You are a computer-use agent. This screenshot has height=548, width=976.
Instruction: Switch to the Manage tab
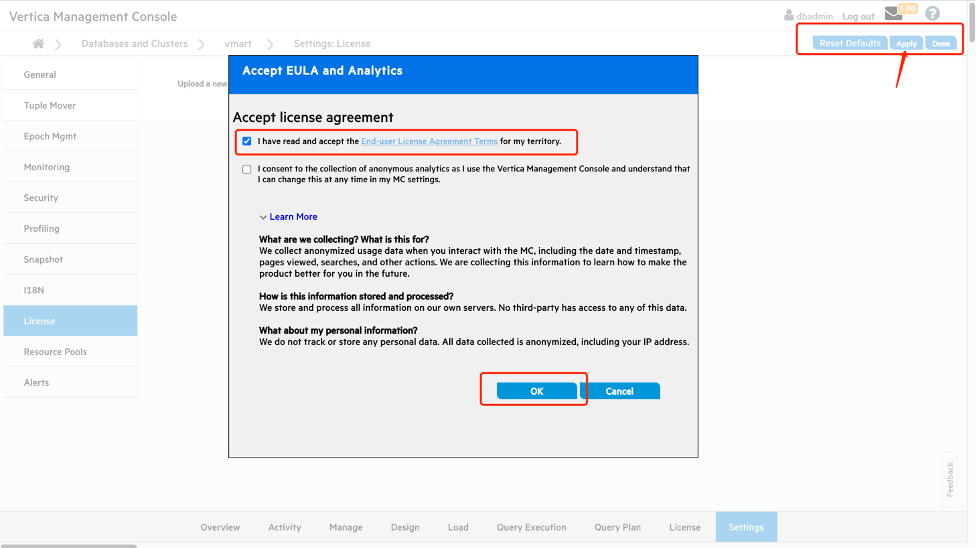pos(345,527)
